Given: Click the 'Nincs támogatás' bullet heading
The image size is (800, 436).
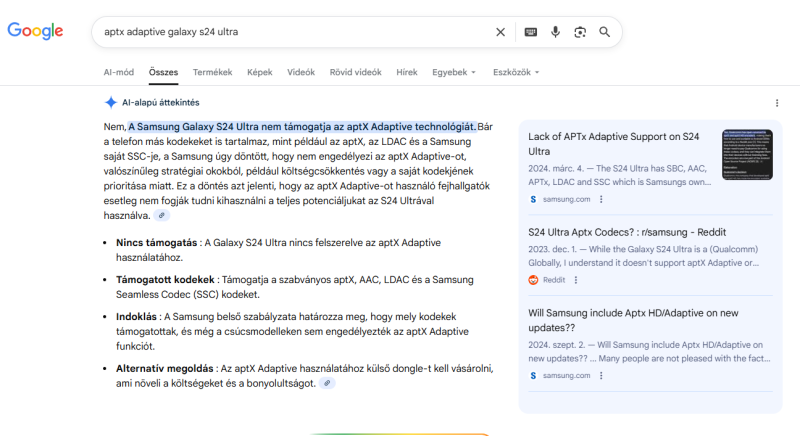Looking at the screenshot, I should tap(156, 243).
